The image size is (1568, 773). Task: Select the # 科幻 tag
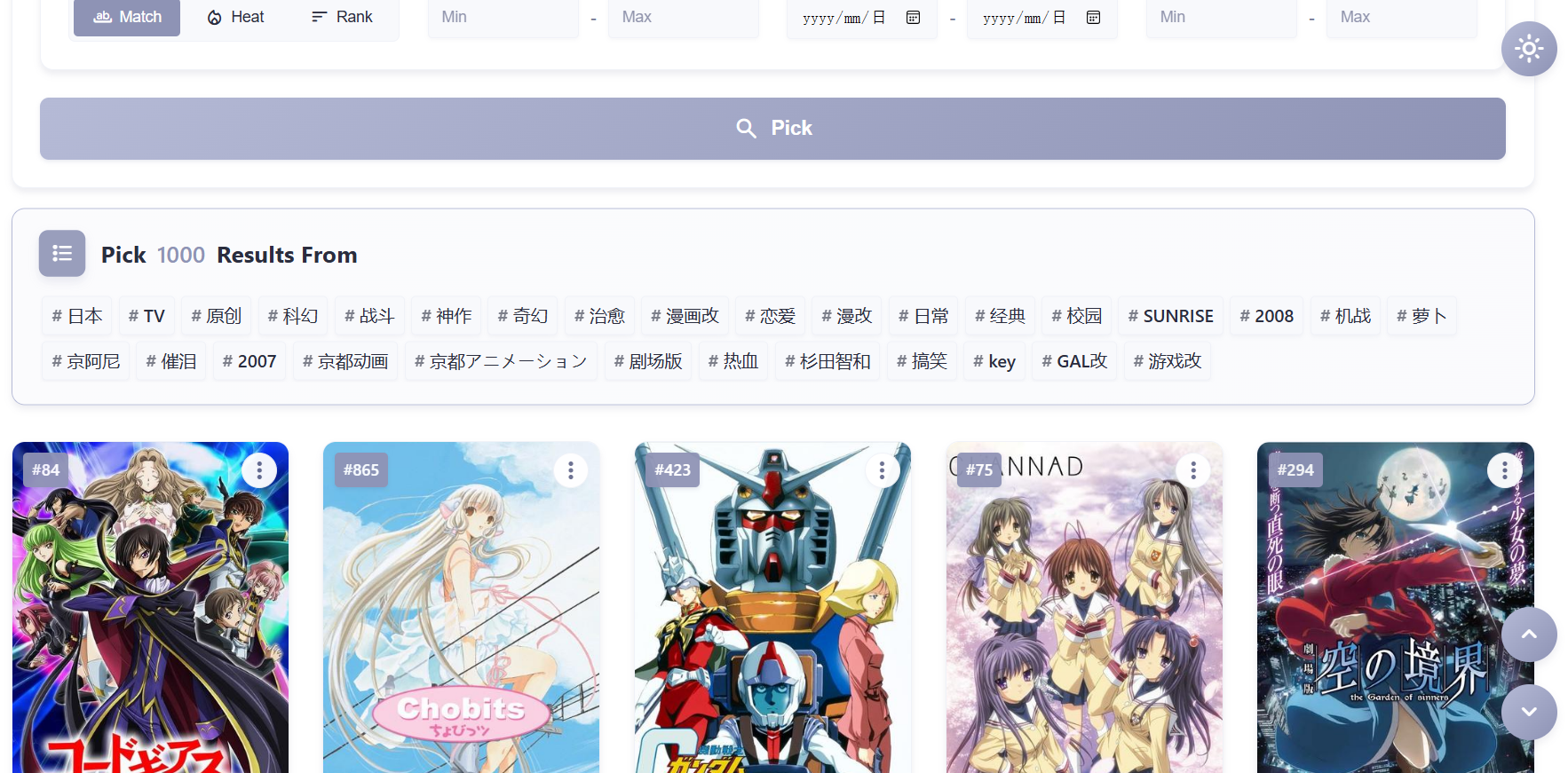[x=292, y=316]
